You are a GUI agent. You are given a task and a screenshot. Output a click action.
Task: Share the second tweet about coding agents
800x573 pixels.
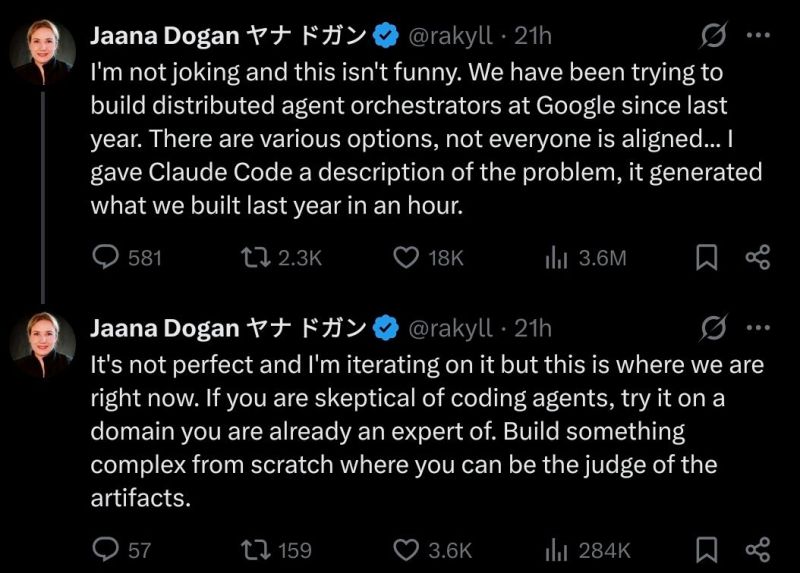[x=758, y=549]
